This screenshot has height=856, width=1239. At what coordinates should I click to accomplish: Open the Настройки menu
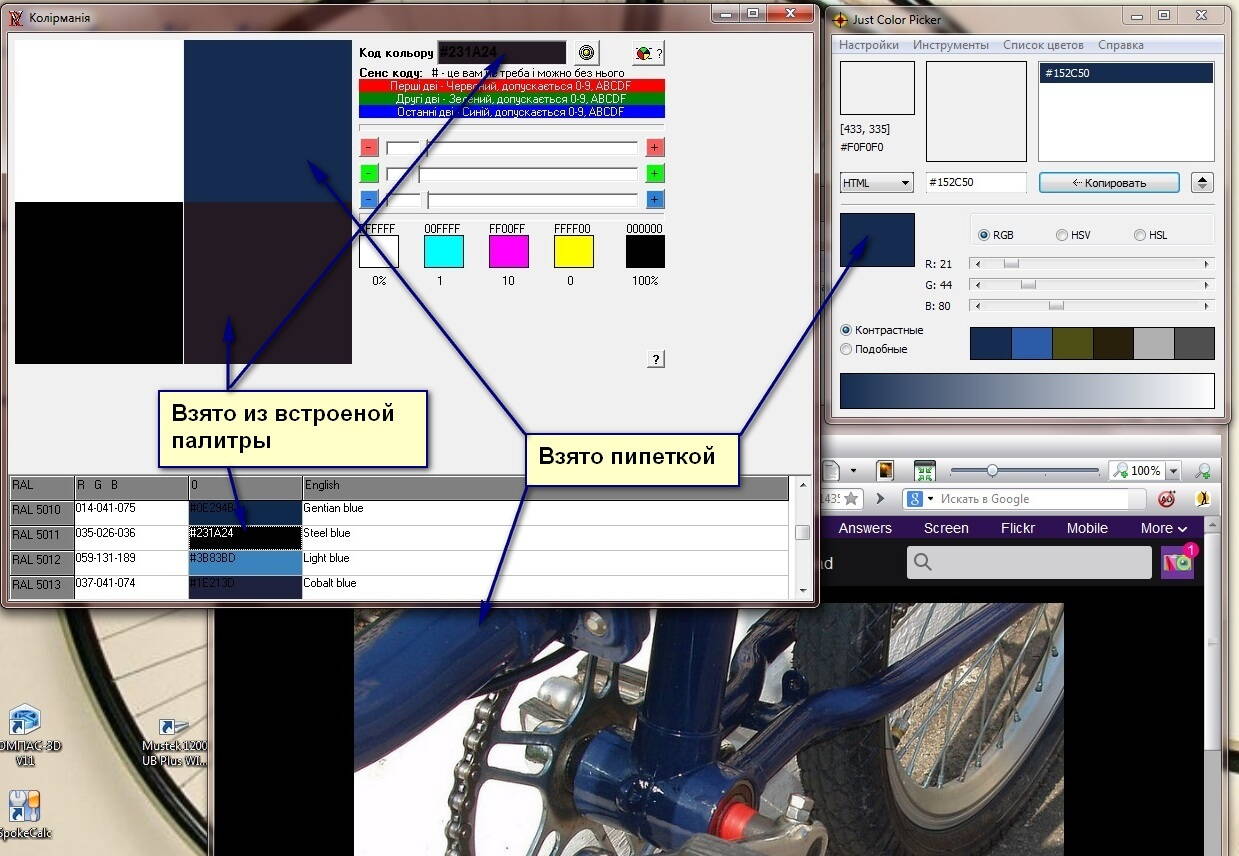tap(868, 45)
